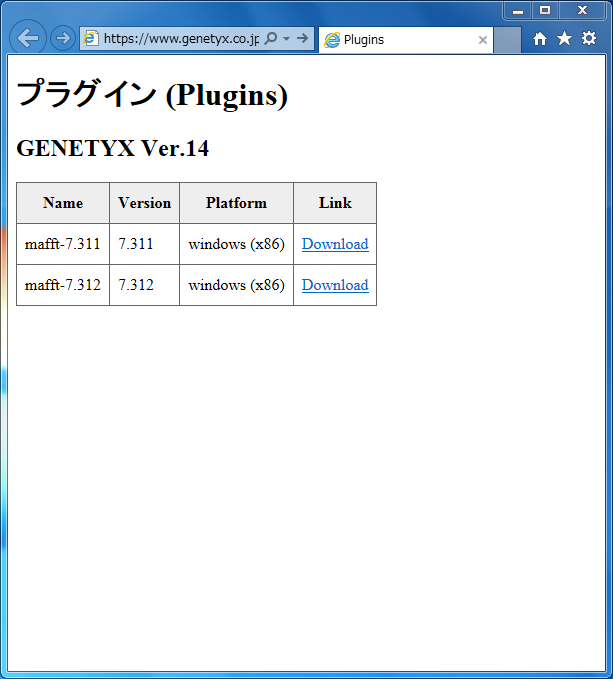This screenshot has width=613, height=679.
Task: Maximize the browser window
Action: [545, 10]
